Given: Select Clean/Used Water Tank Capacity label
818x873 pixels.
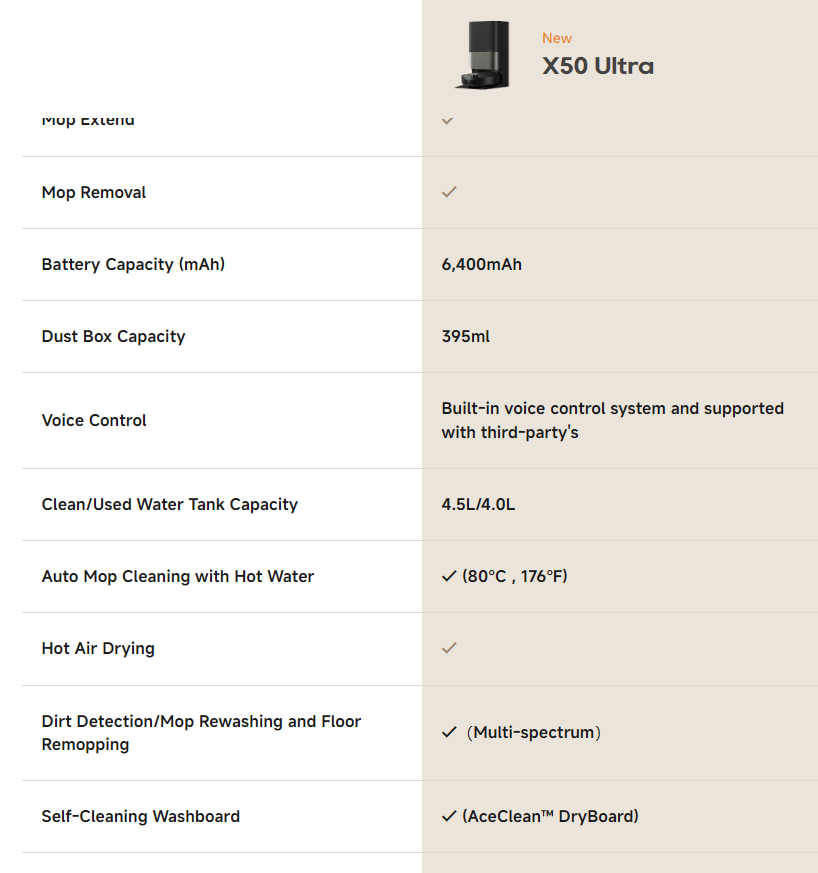Looking at the screenshot, I should 169,504.
